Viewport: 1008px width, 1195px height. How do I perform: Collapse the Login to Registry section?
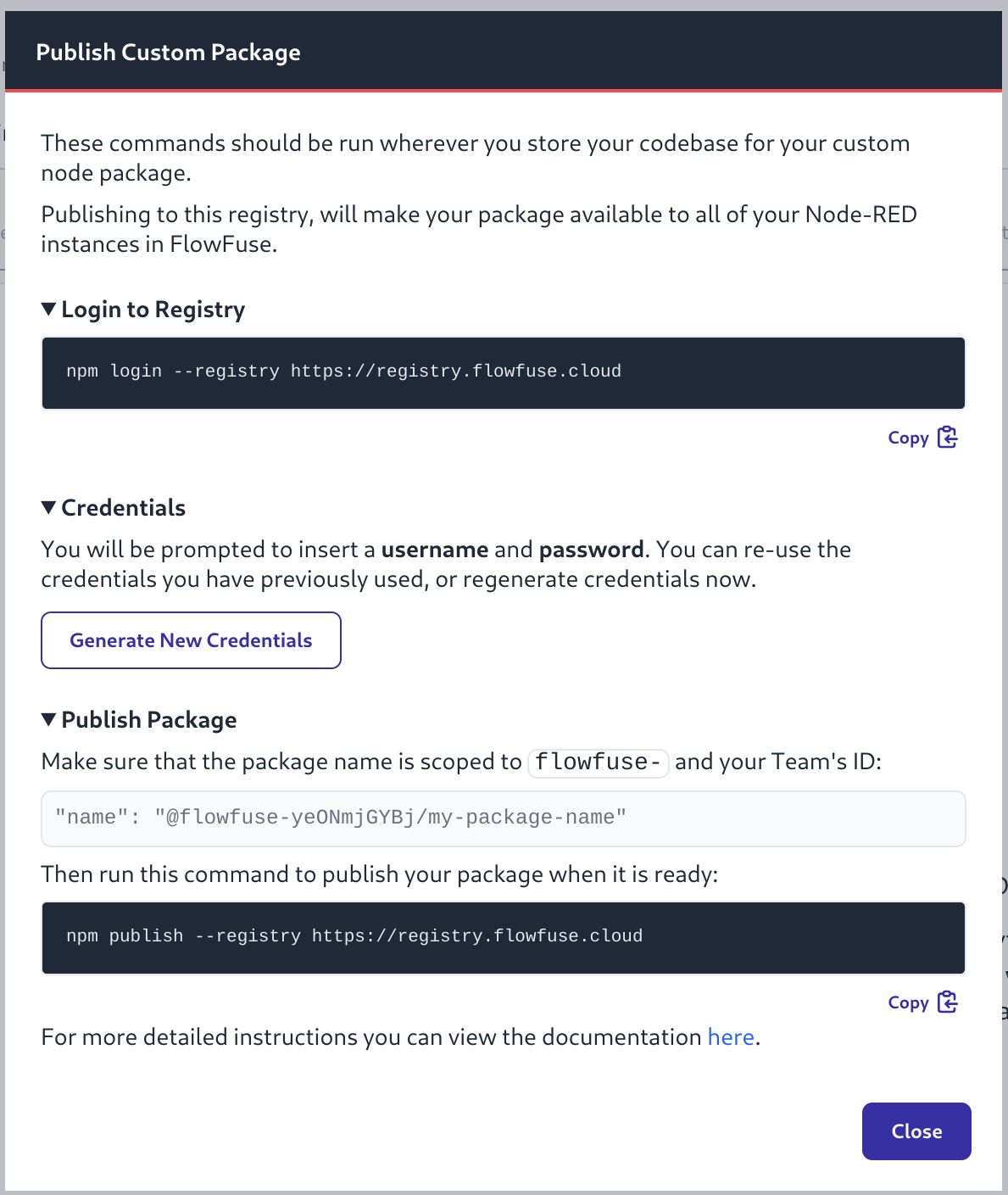click(49, 309)
